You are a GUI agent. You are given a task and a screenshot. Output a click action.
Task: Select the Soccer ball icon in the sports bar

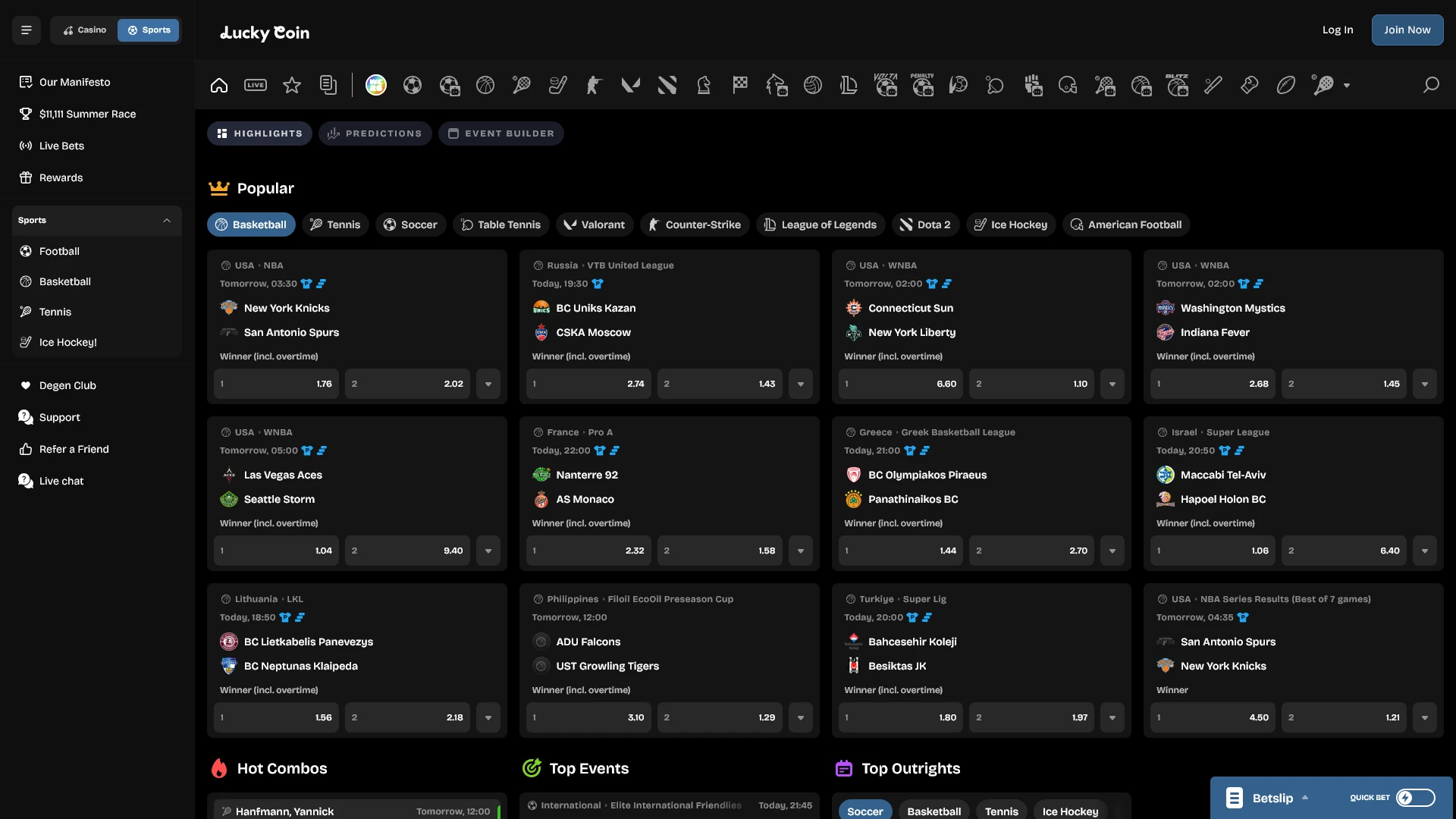413,85
